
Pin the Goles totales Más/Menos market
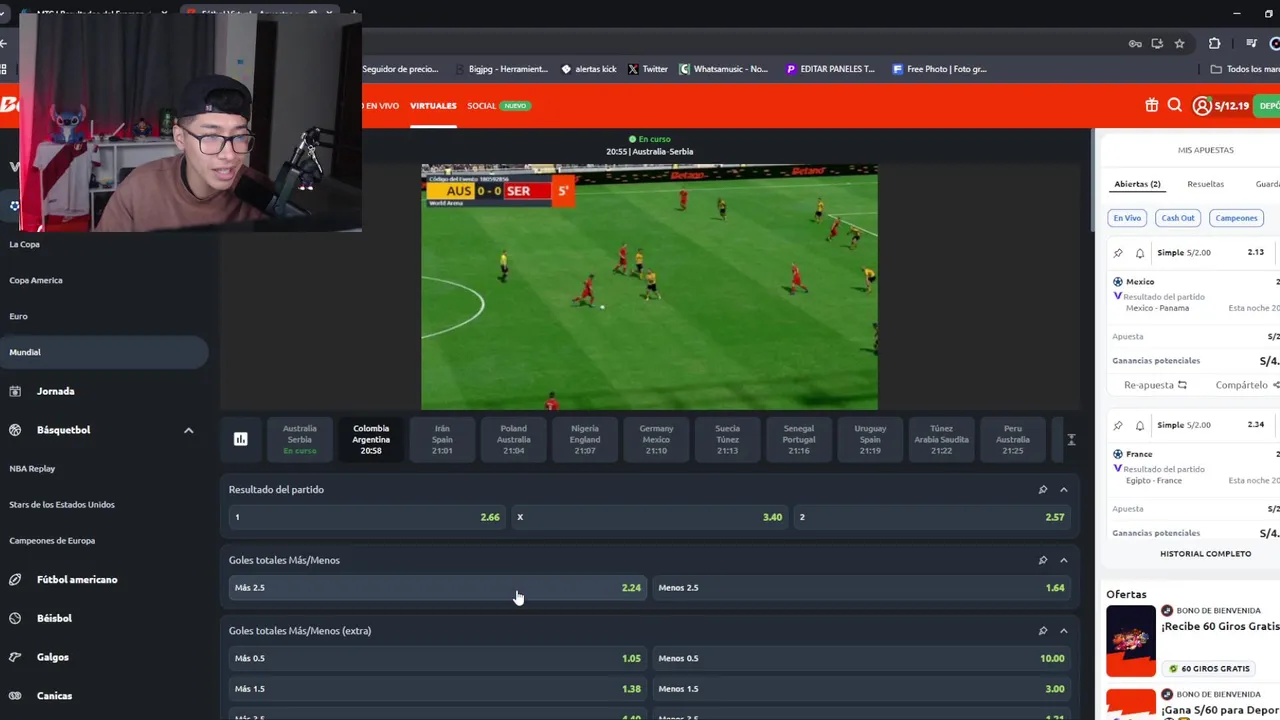click(1043, 560)
